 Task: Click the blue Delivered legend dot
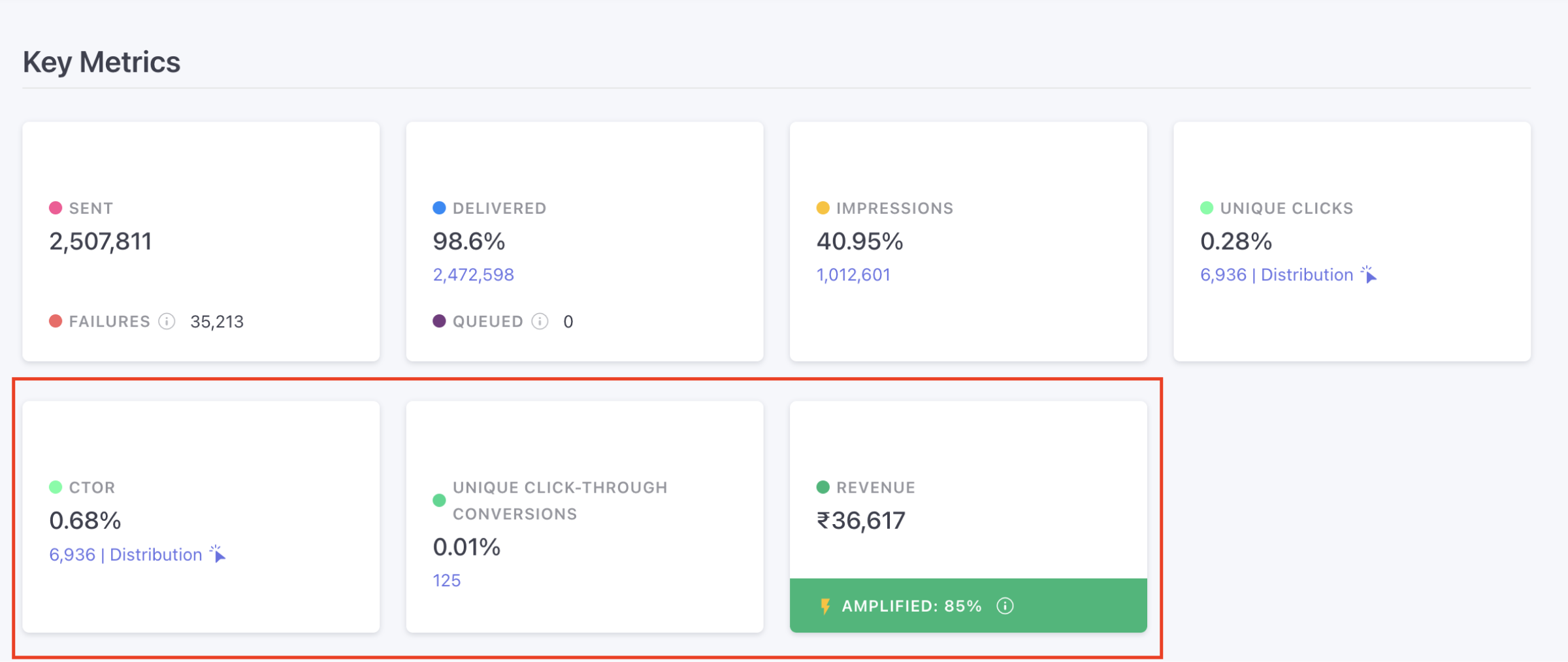coord(439,207)
